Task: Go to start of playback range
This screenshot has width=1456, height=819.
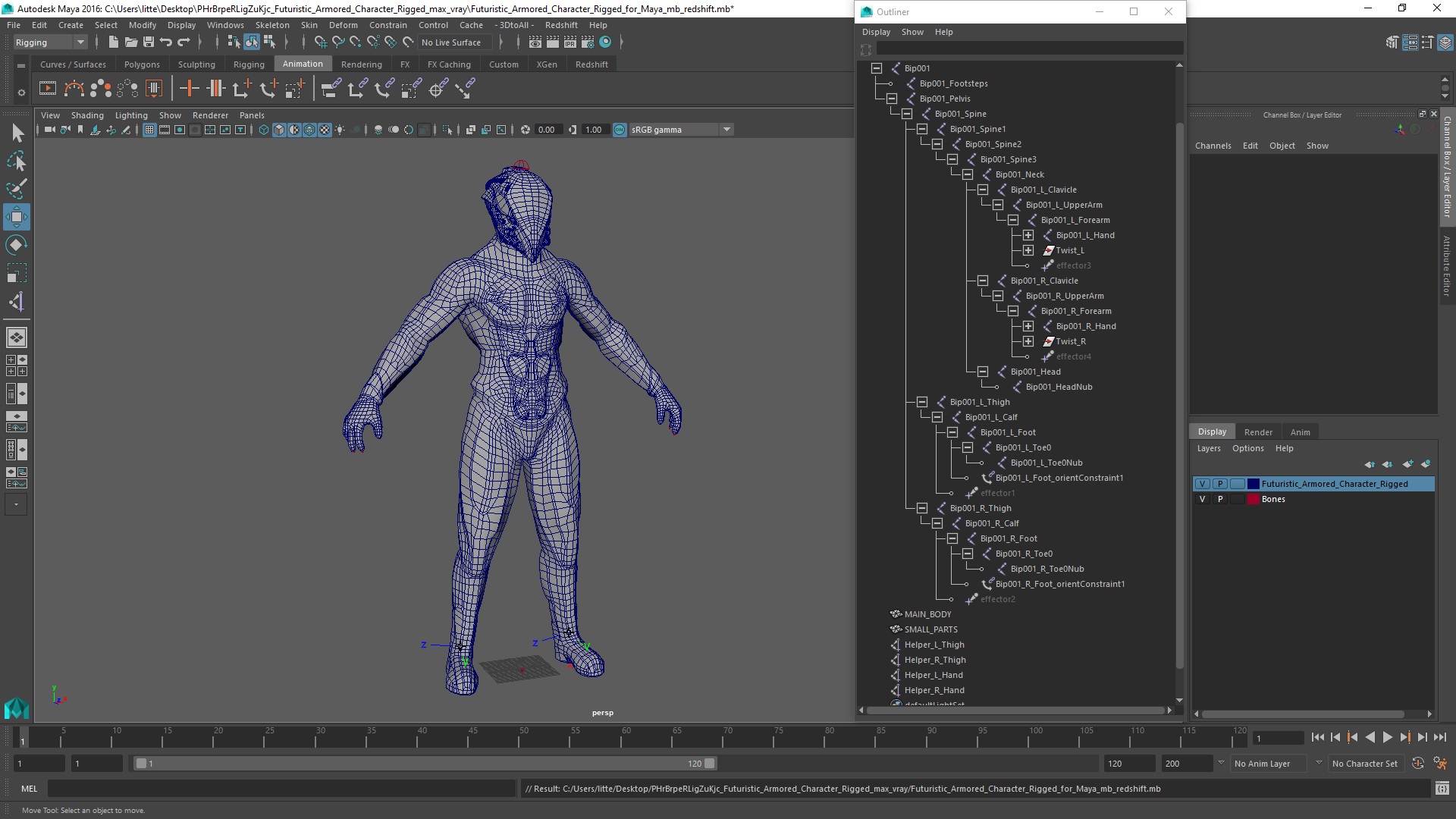Action: click(1317, 737)
